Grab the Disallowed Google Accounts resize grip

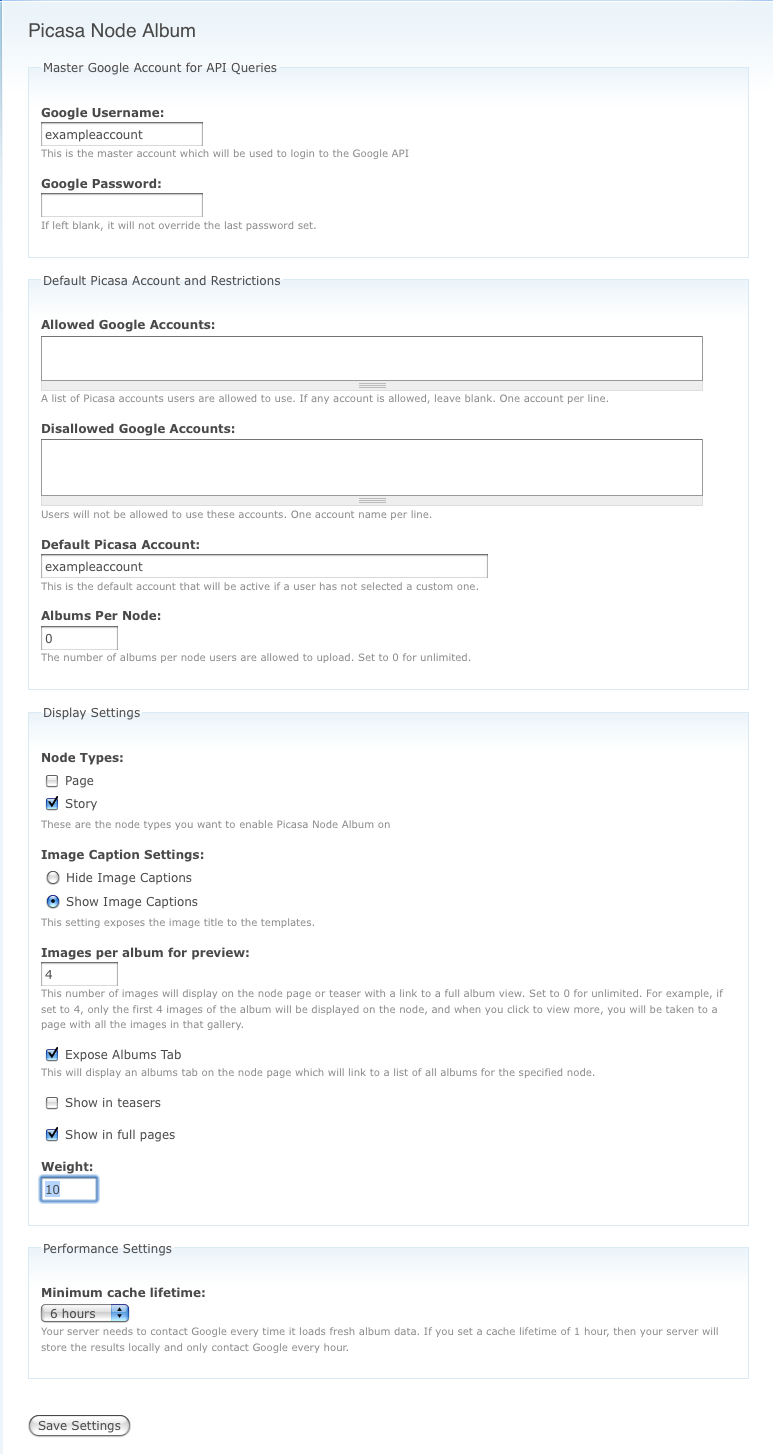pyautogui.click(x=372, y=500)
